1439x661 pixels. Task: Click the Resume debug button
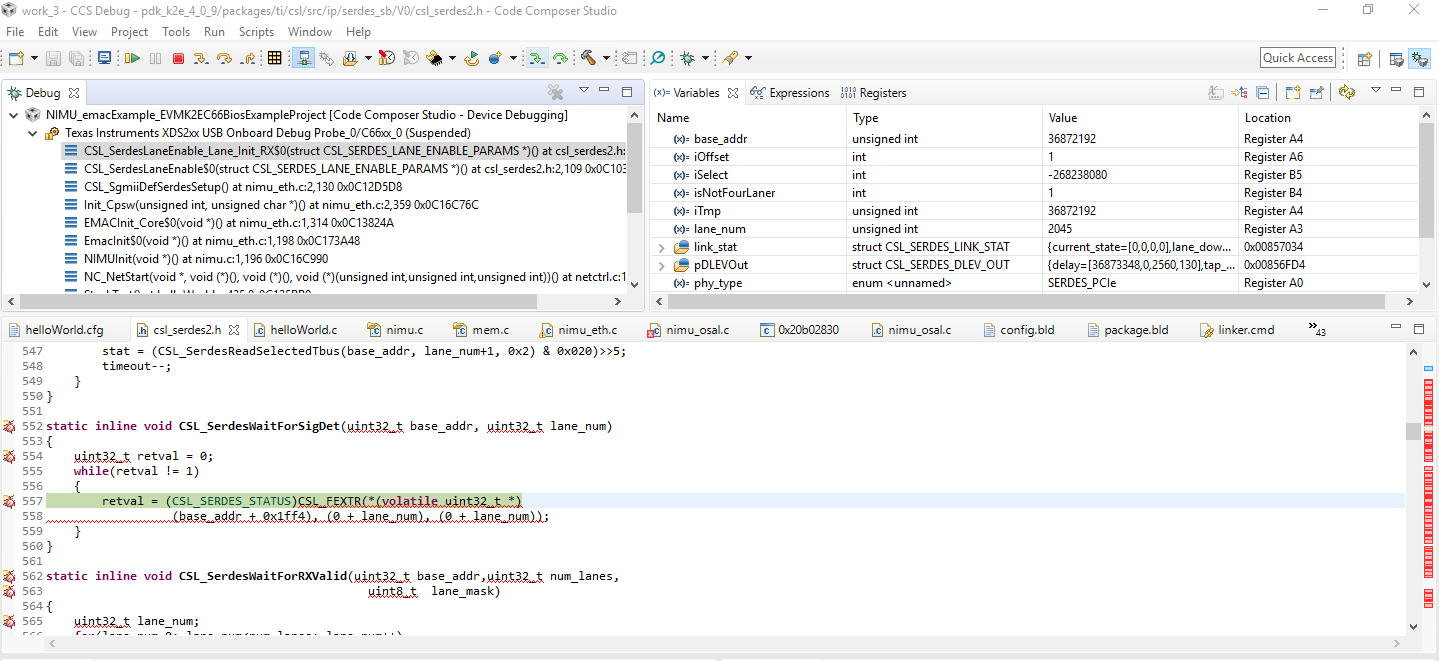(132, 59)
